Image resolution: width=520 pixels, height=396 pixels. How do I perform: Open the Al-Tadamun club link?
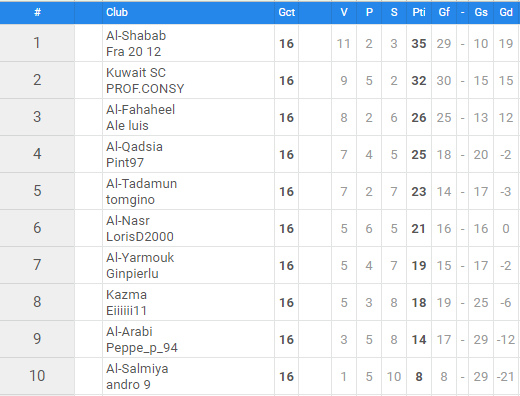pyautogui.click(x=141, y=184)
